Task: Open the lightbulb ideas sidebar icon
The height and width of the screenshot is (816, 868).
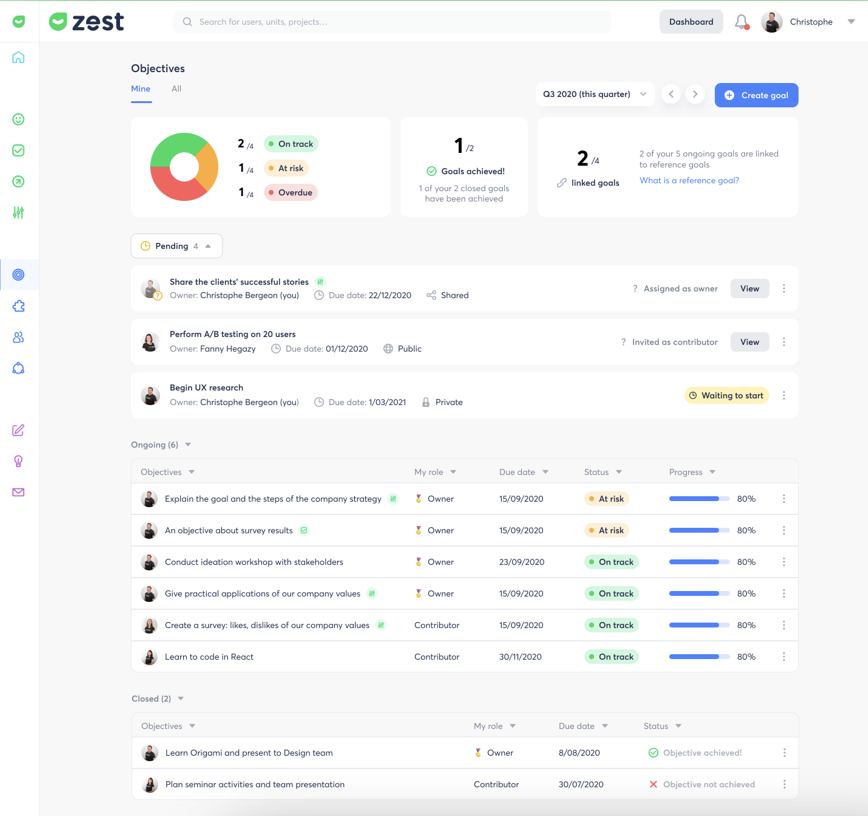Action: [x=18, y=461]
